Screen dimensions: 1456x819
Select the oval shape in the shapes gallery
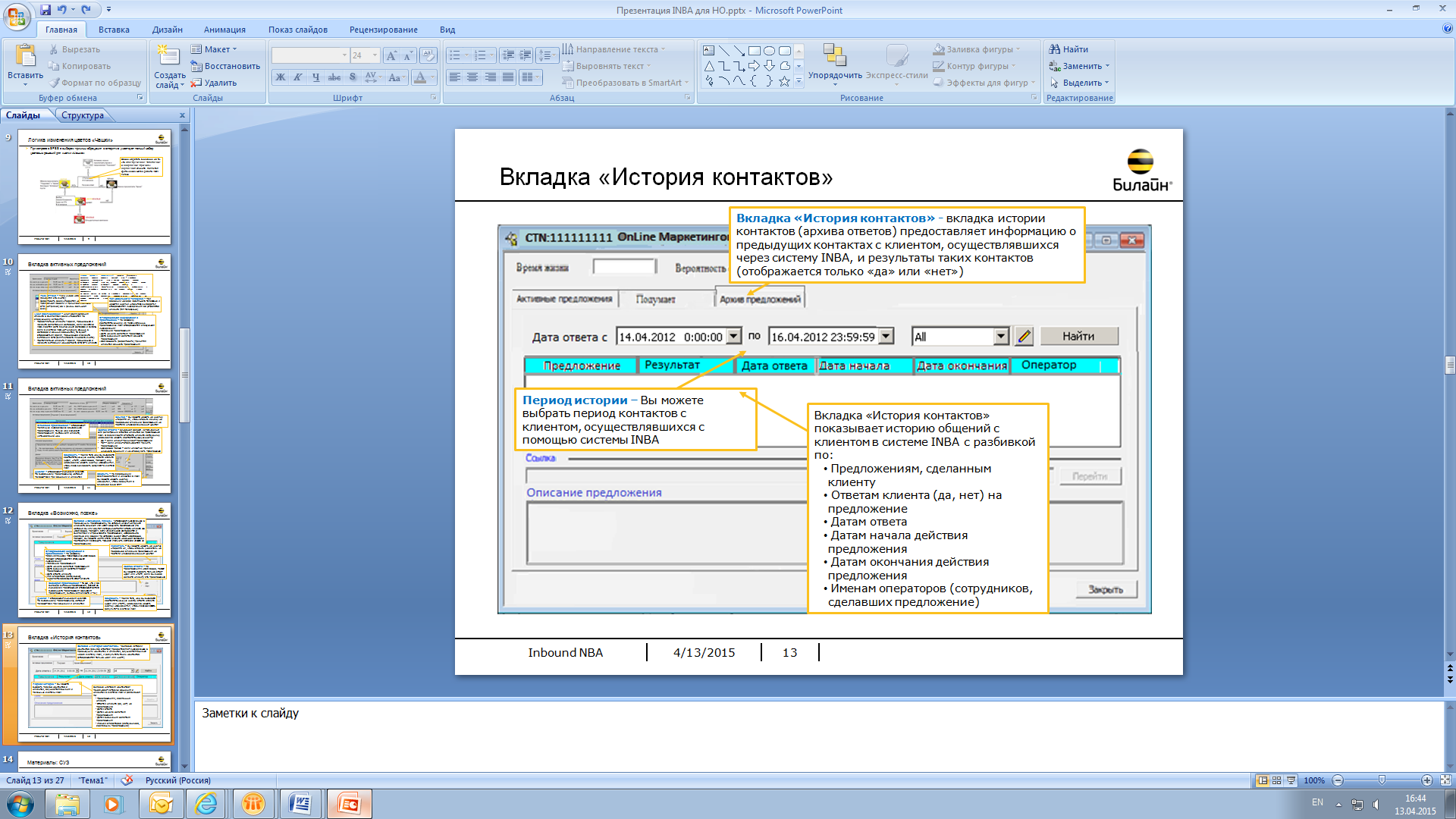[769, 51]
